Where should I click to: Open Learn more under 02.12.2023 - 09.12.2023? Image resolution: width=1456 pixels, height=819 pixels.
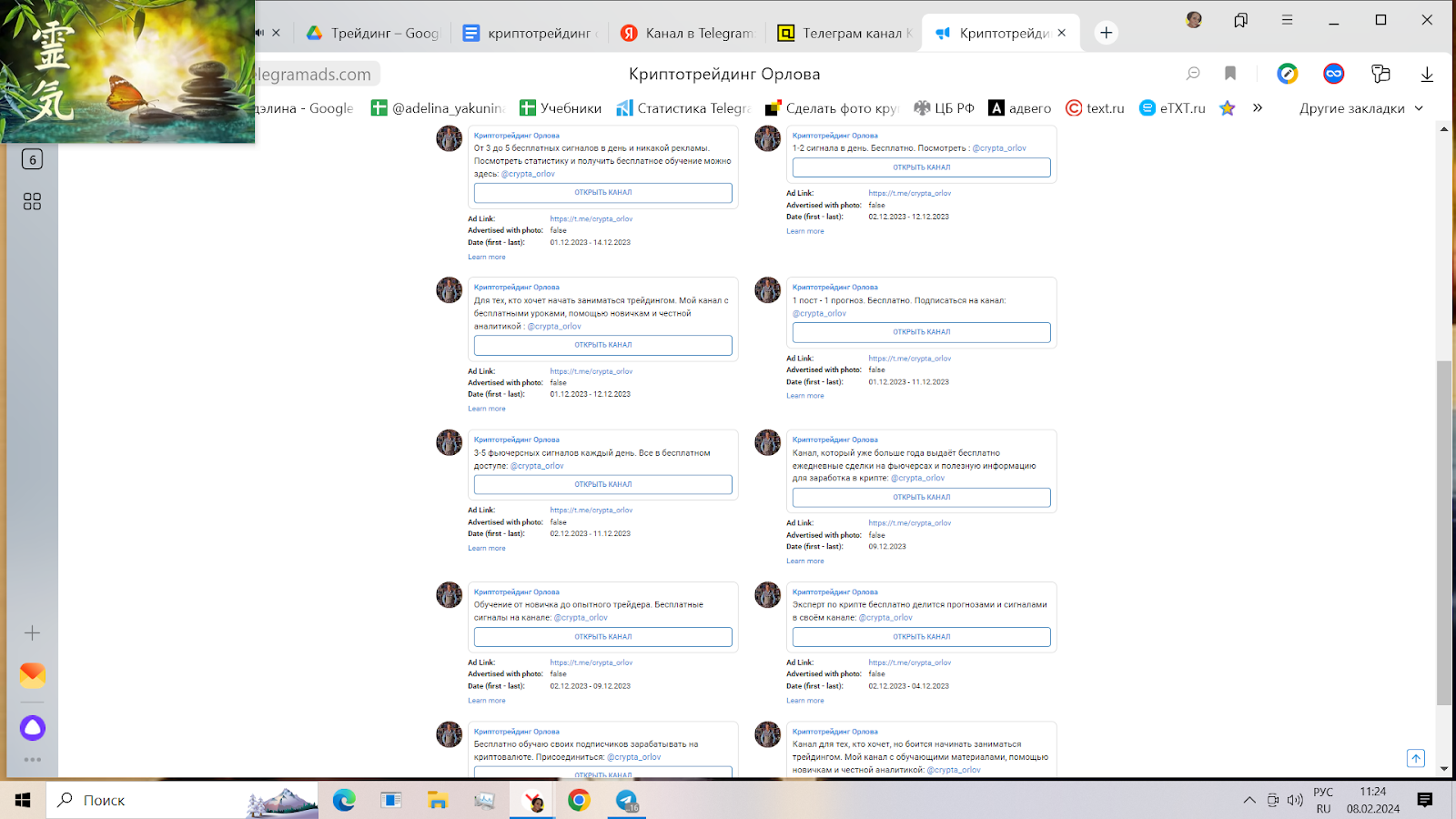pyautogui.click(x=487, y=701)
